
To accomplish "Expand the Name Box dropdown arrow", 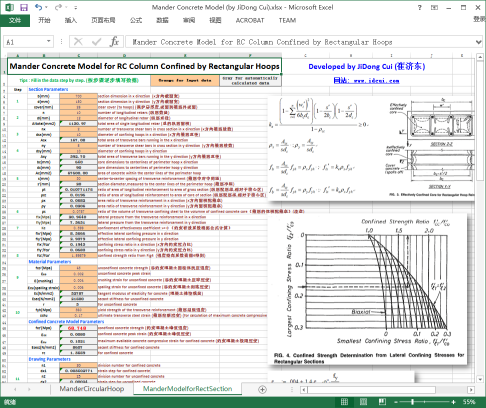I will [49, 41].
